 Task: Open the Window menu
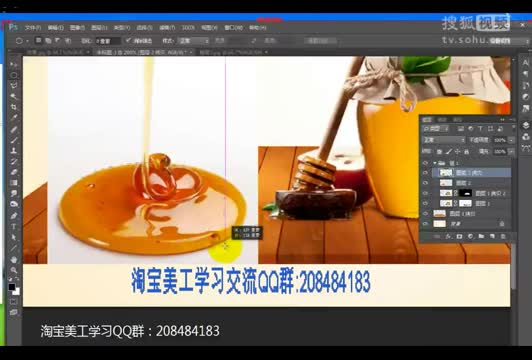[233, 27]
